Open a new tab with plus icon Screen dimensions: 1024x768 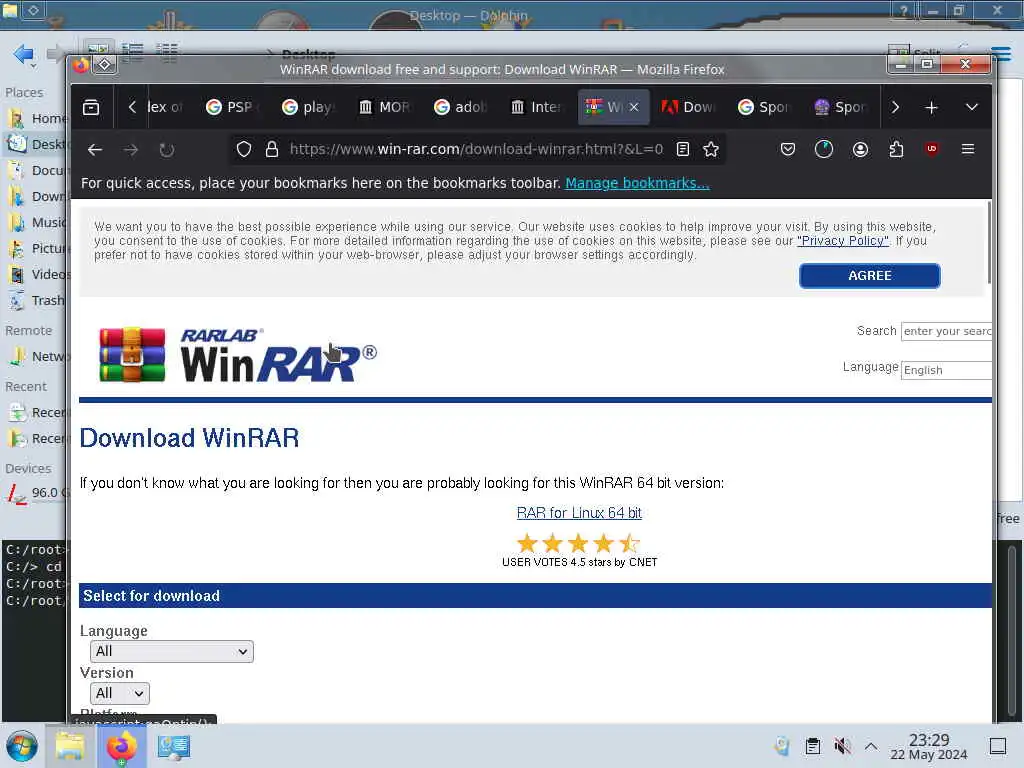tap(931, 107)
